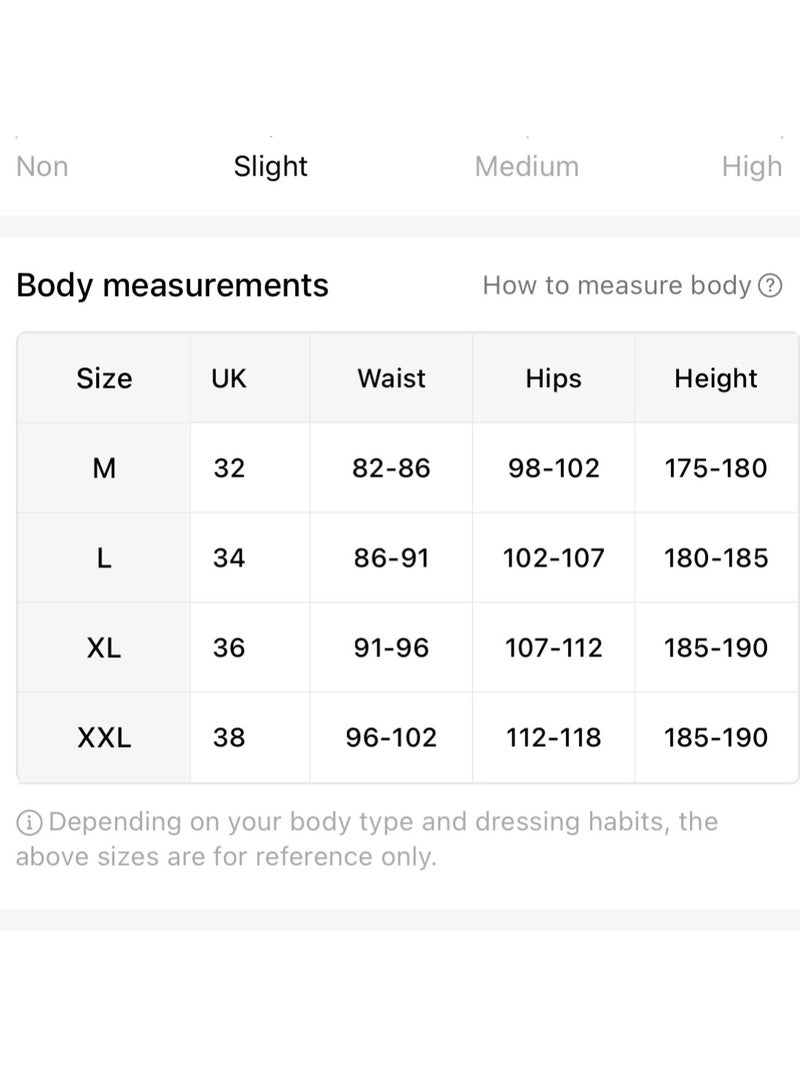This screenshot has height=1091, width=800.
Task: Open the question mark help icon
Action: 769,286
